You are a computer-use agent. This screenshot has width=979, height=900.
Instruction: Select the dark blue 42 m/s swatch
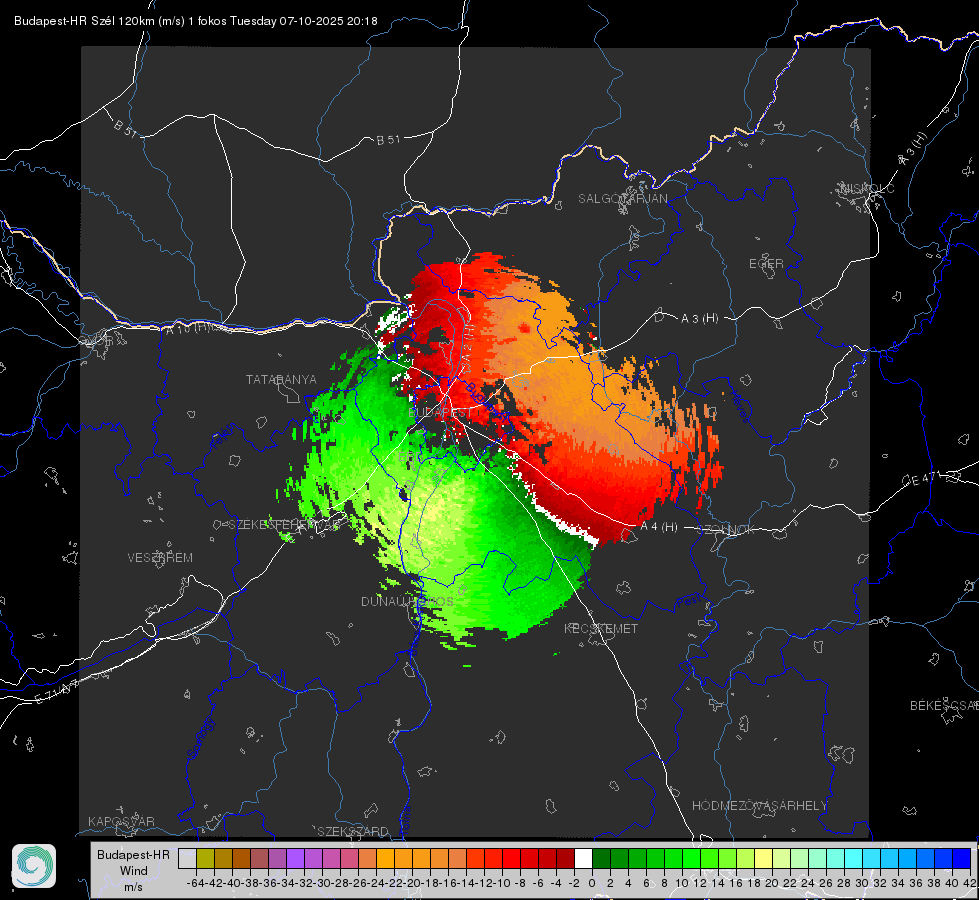962,858
